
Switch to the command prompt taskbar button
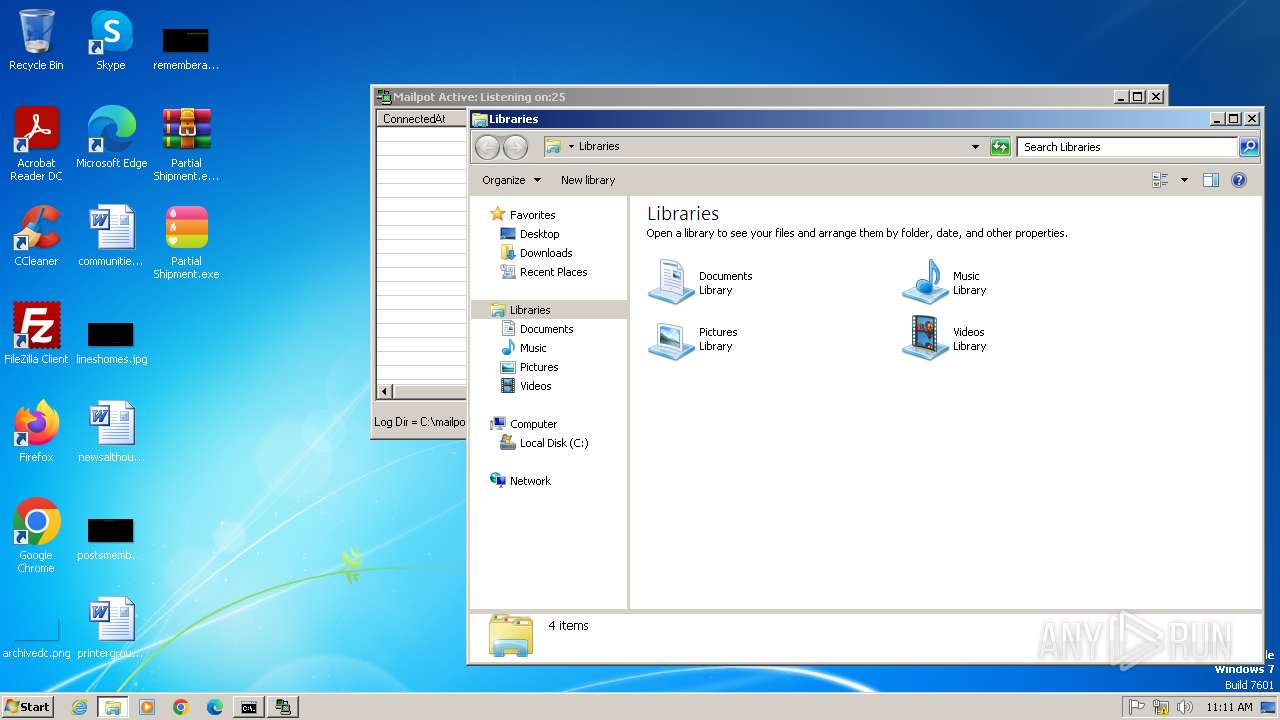pyautogui.click(x=248, y=707)
